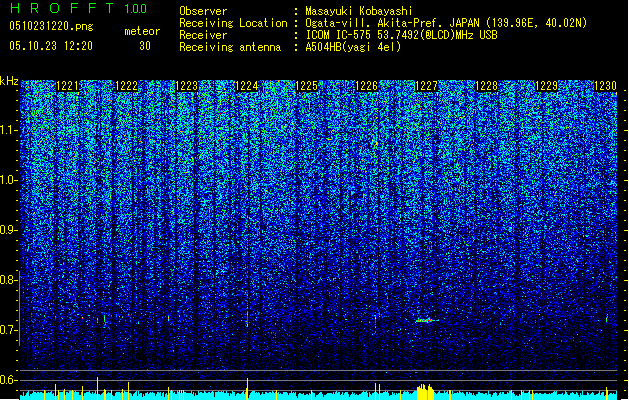Click the kHz axis unit label
The width and height of the screenshot is (629, 400).
9,81
